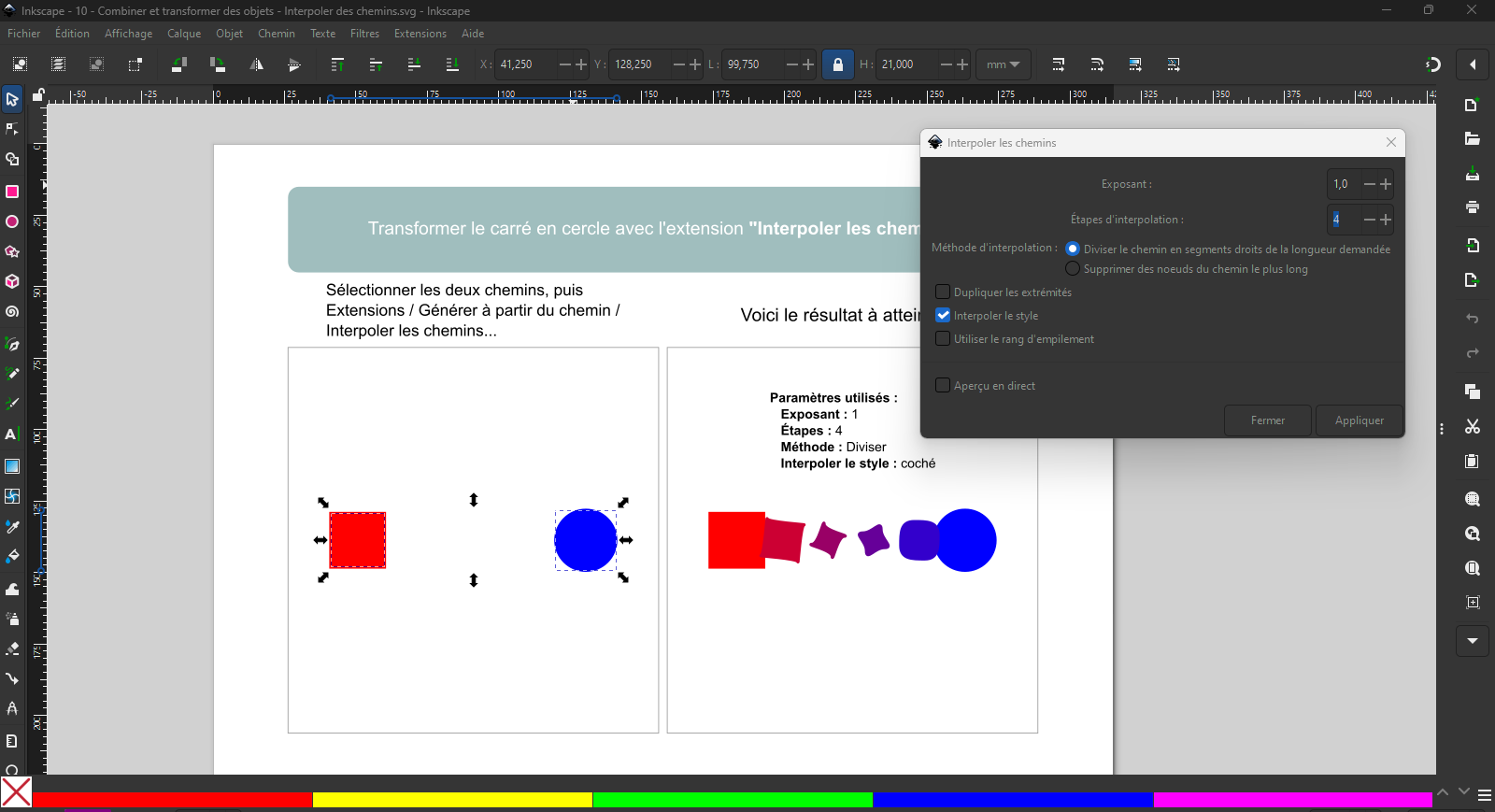Enable Utiliser le rang d'empilement checkbox
This screenshot has width=1495, height=812.
(943, 338)
